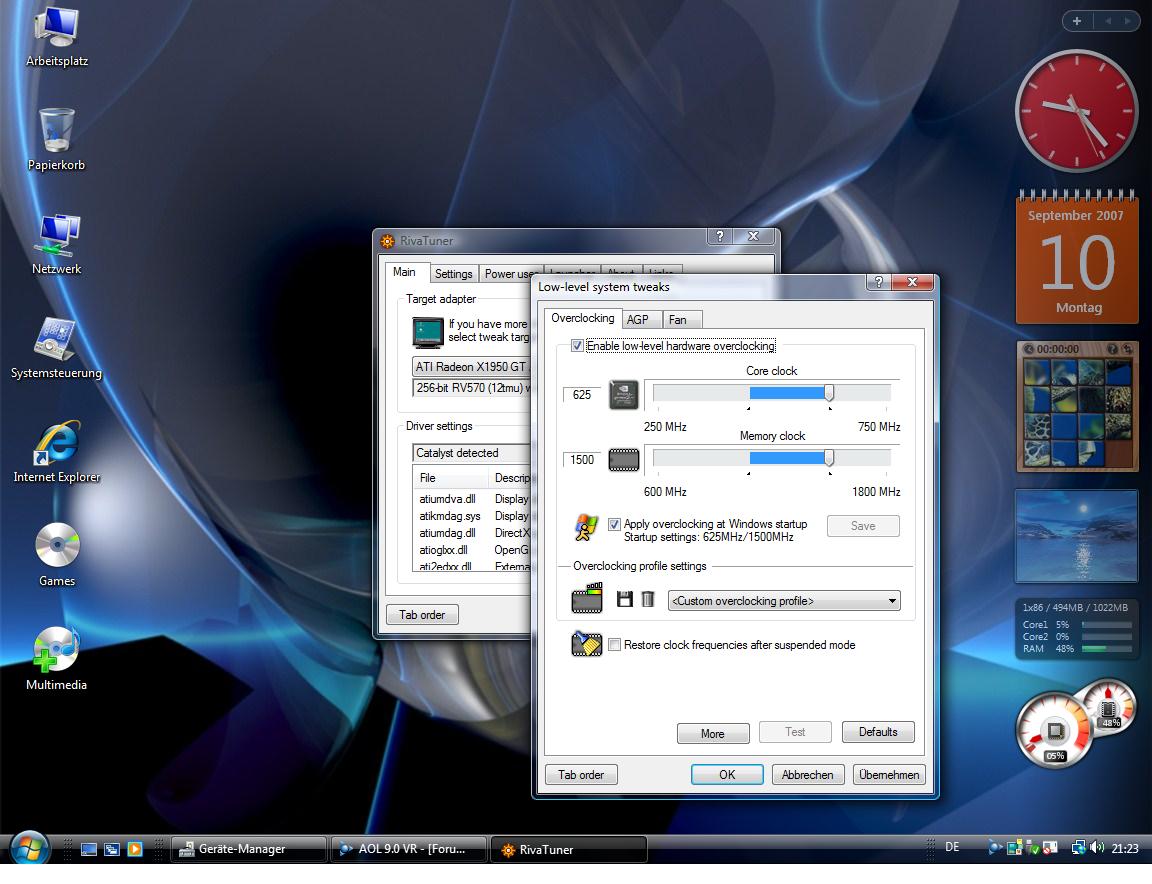Select atikmdag.sys in driver file list

point(450,516)
